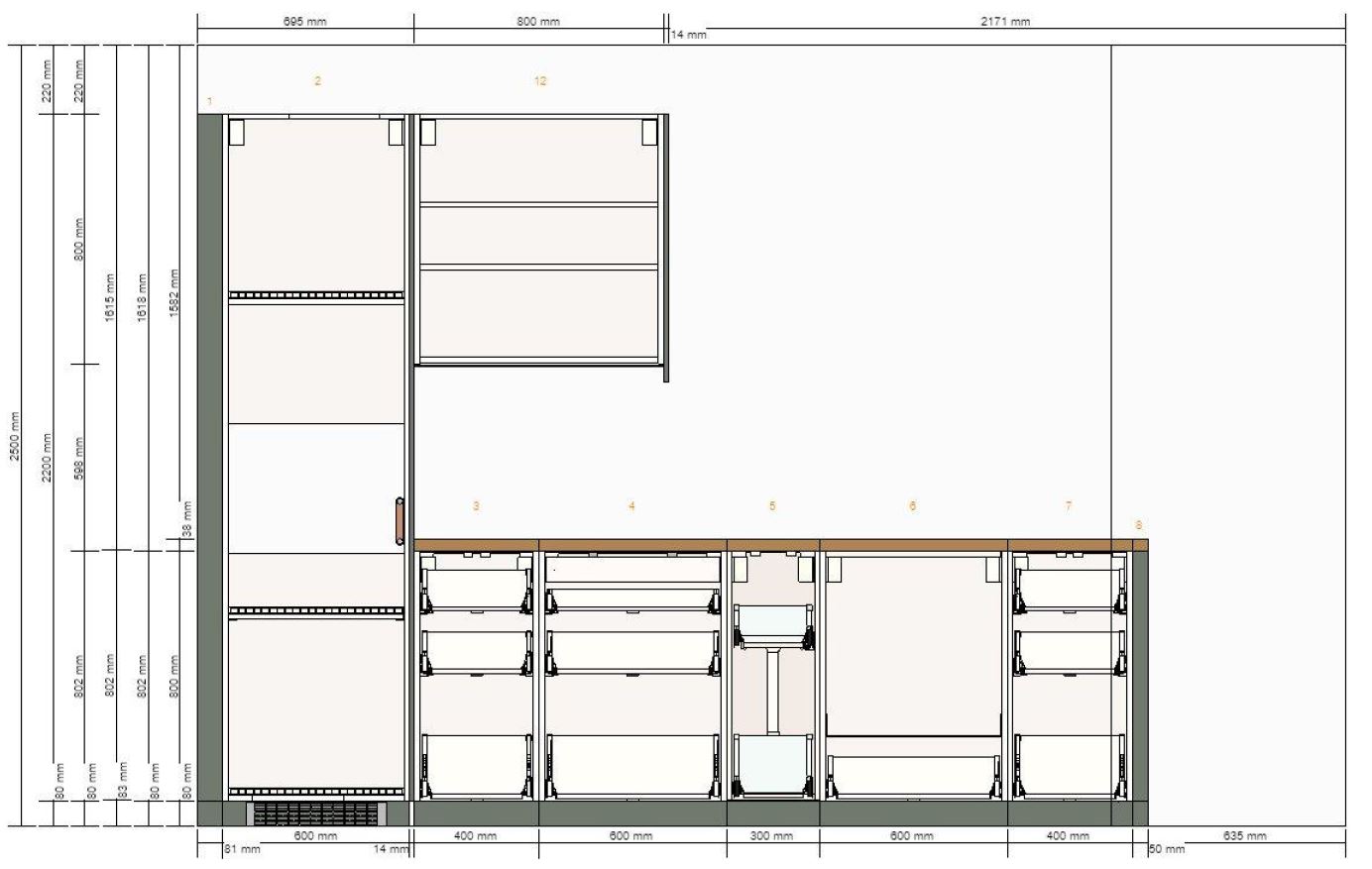Select cabinet number 12 label
This screenshot has height=869, width=1372.
[540, 81]
